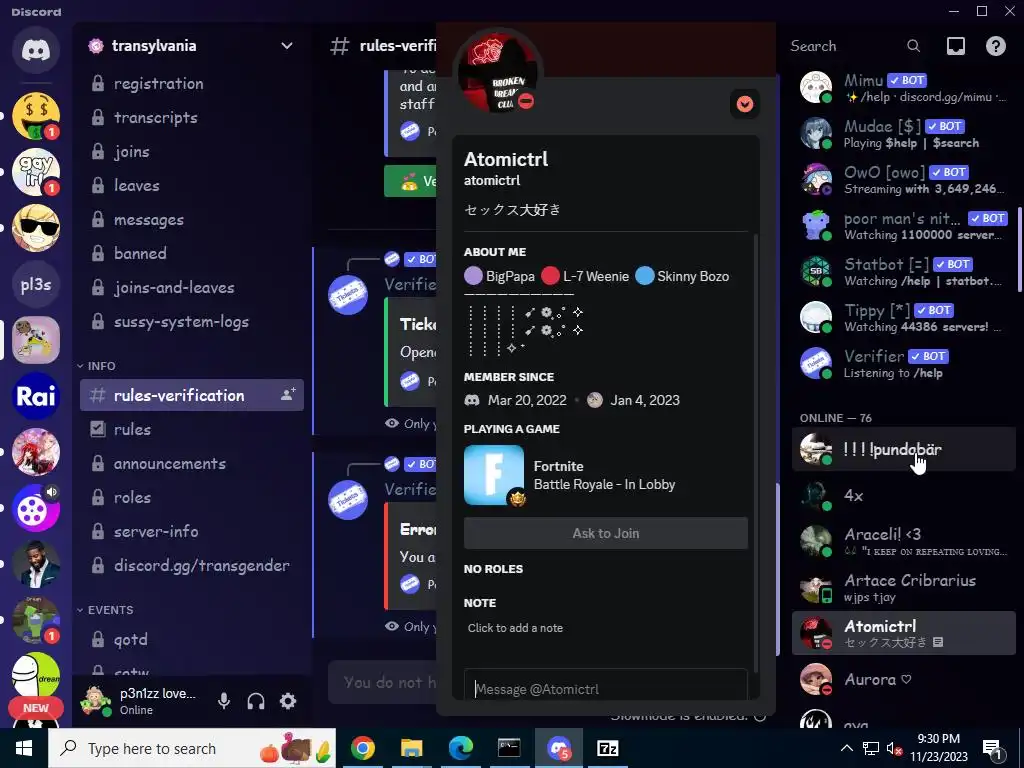The width and height of the screenshot is (1024, 768).
Task: Open Chrome from the taskbar
Action: 362,748
